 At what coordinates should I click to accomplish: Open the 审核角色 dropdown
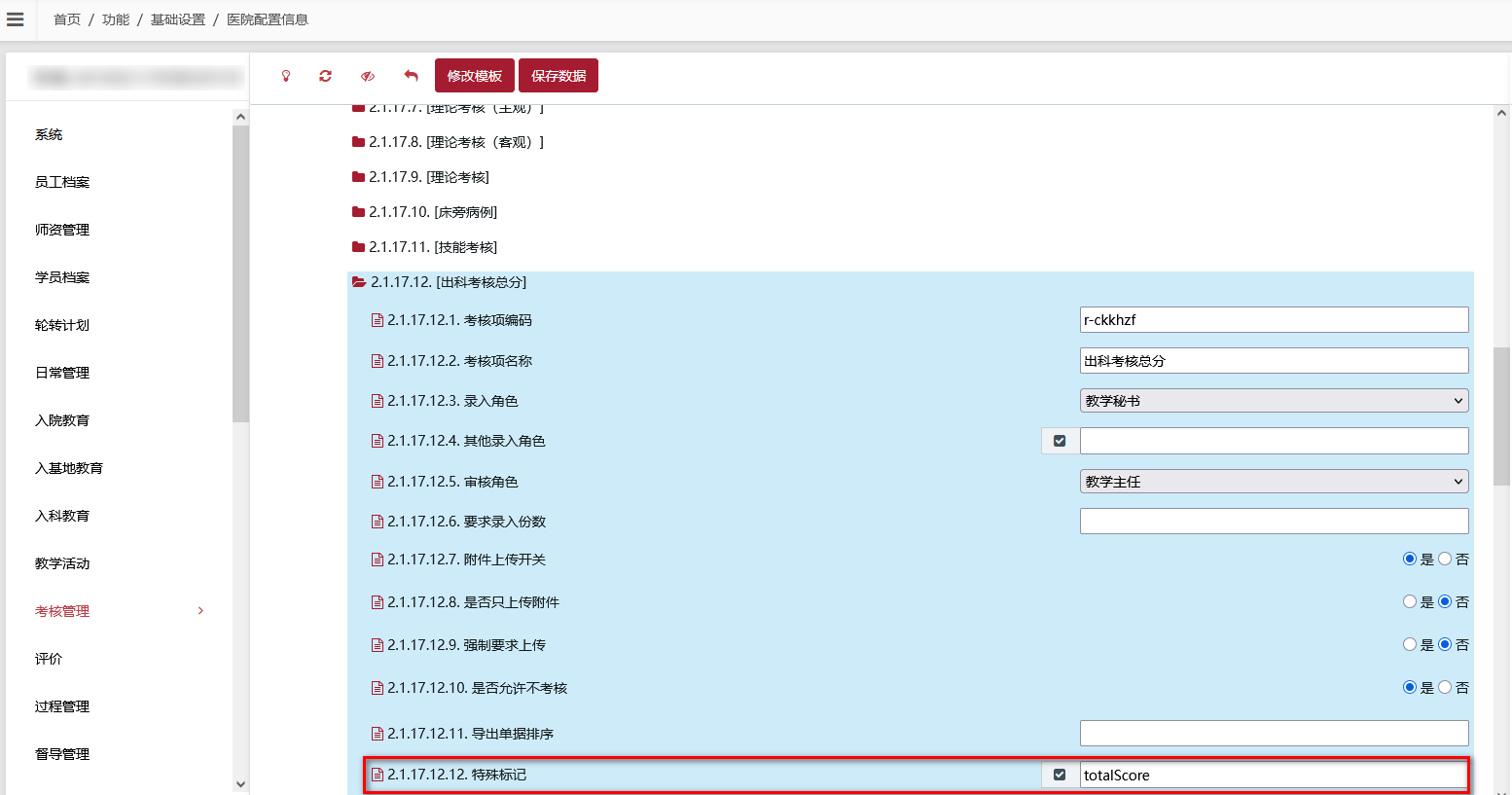[x=1274, y=482]
